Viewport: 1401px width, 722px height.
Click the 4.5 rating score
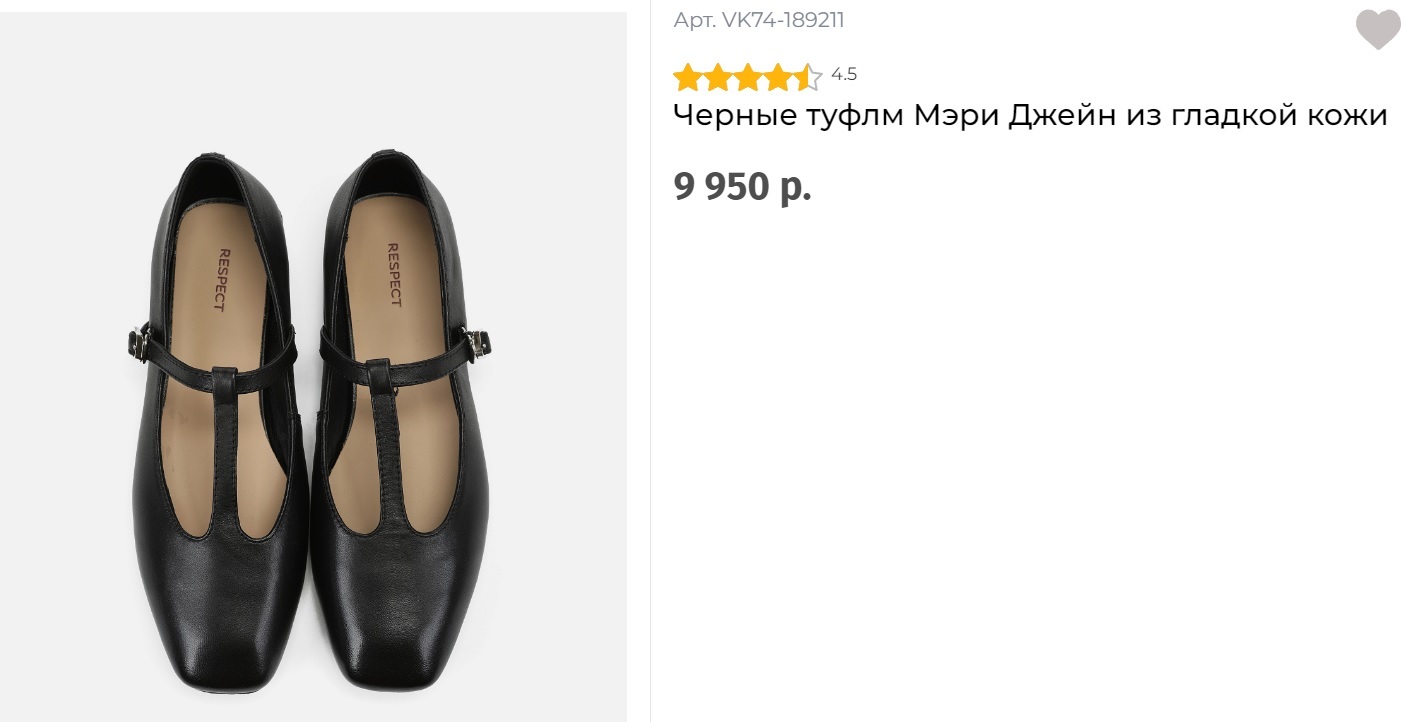844,74
